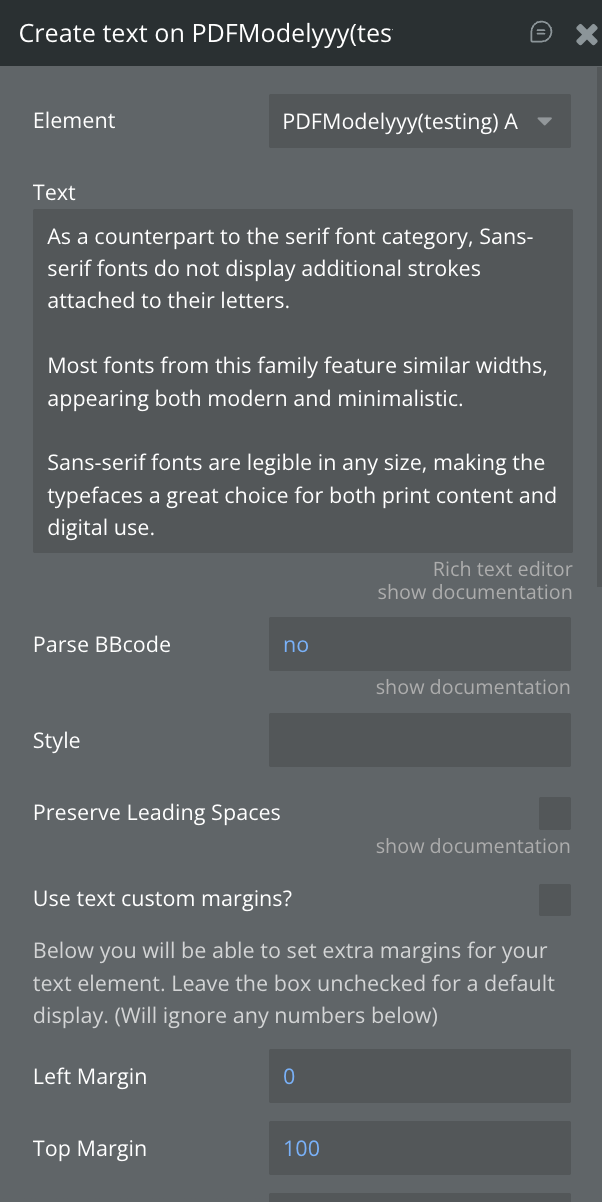602x1202 pixels.
Task: Enable Preserve Leading Spaces checkbox
Action: point(555,813)
